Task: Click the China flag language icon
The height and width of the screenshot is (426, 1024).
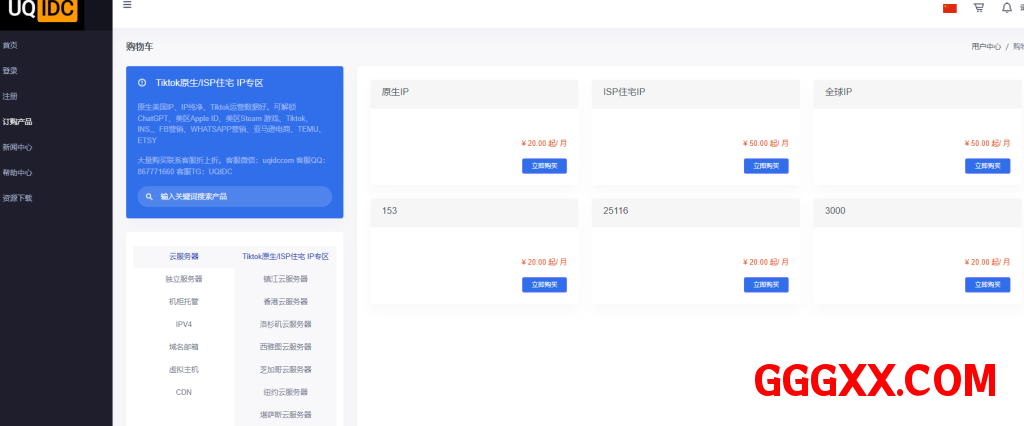Action: point(950,8)
